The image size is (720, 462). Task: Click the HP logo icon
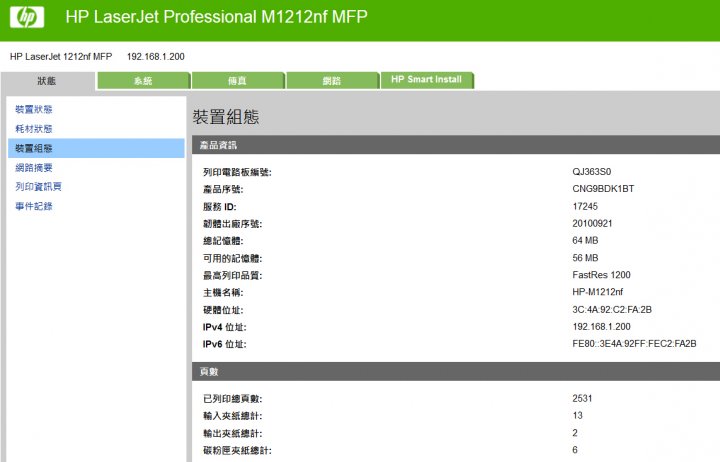coord(27,17)
